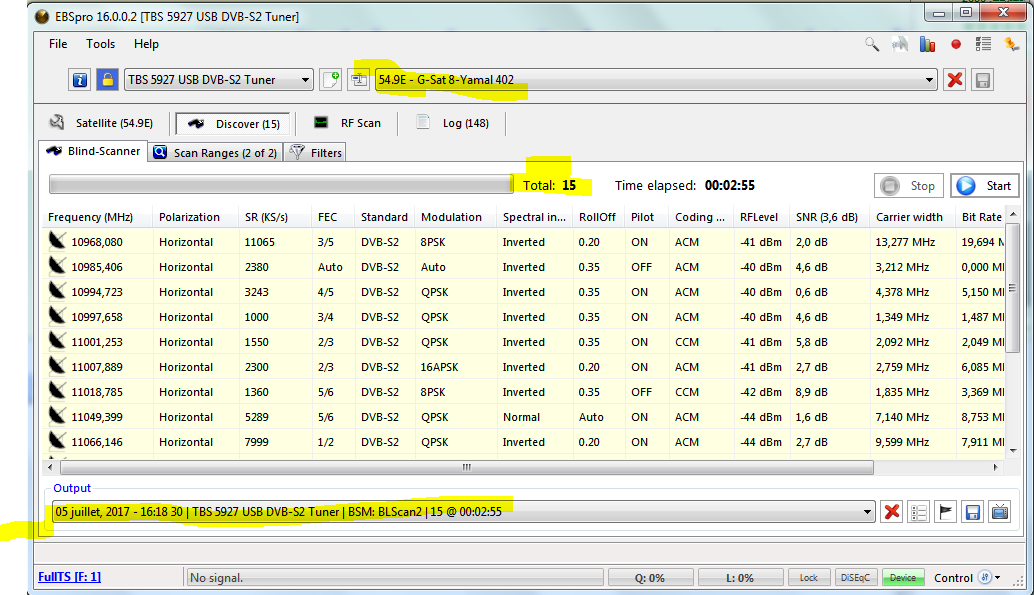Click the TV icon in Output panel
The height and width of the screenshot is (595, 1034).
[x=999, y=512]
